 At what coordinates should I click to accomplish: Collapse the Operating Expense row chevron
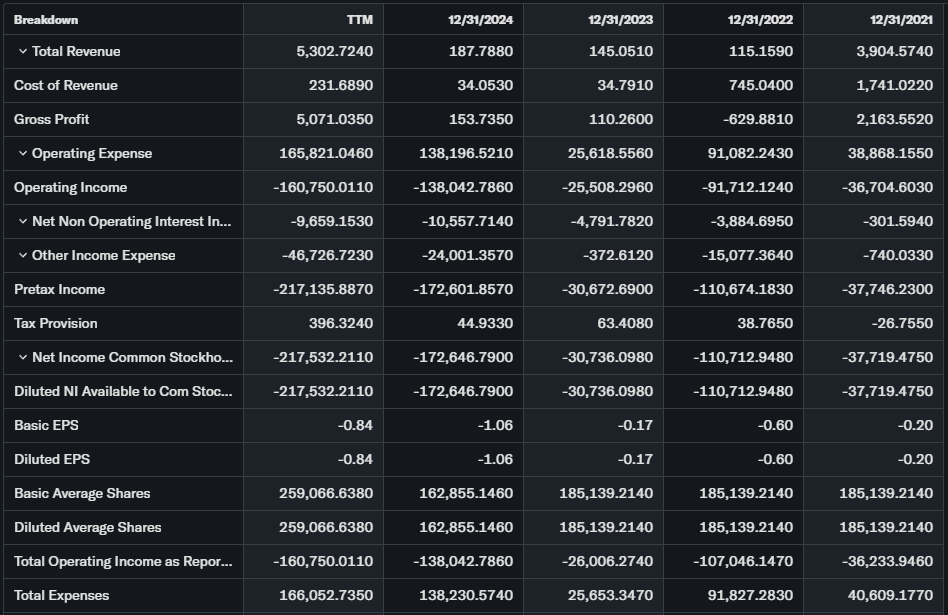coord(22,153)
